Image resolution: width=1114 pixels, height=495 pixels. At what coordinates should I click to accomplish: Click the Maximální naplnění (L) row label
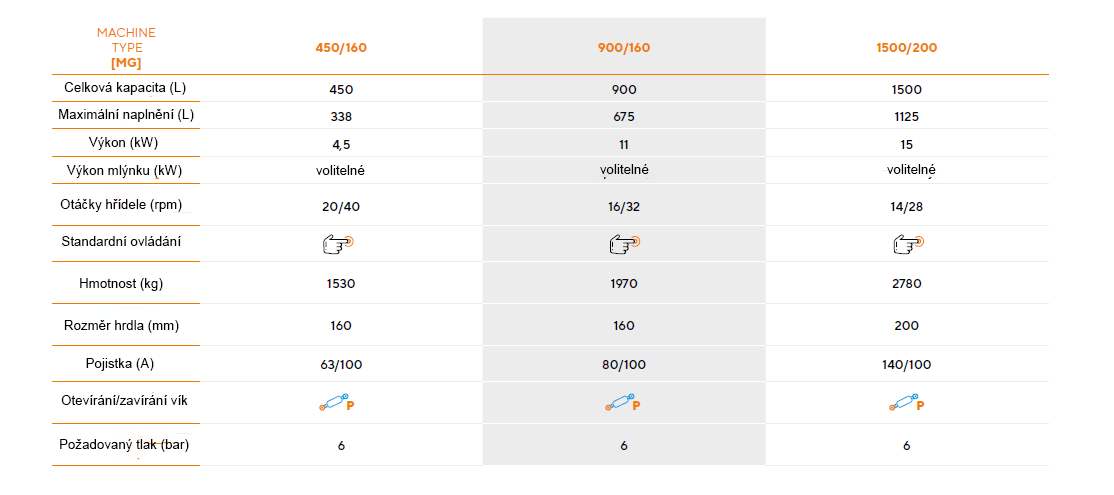click(x=126, y=115)
